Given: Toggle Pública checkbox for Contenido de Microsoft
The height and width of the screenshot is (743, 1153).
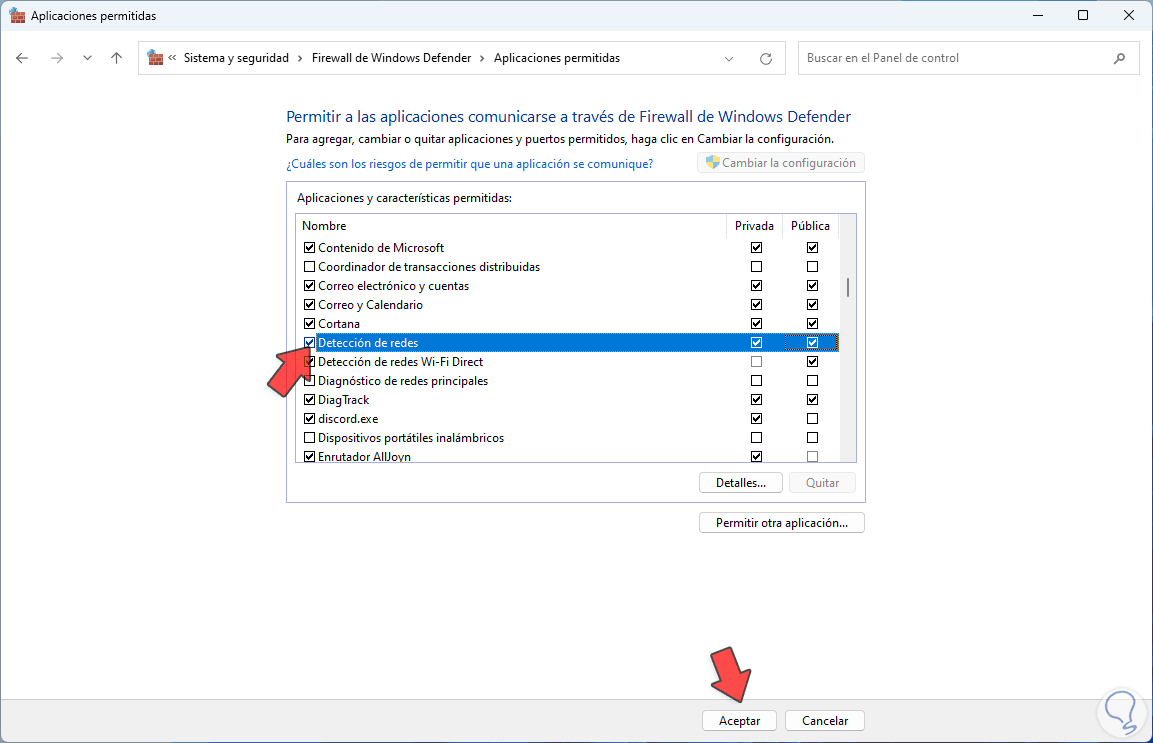Looking at the screenshot, I should pyautogui.click(x=813, y=248).
